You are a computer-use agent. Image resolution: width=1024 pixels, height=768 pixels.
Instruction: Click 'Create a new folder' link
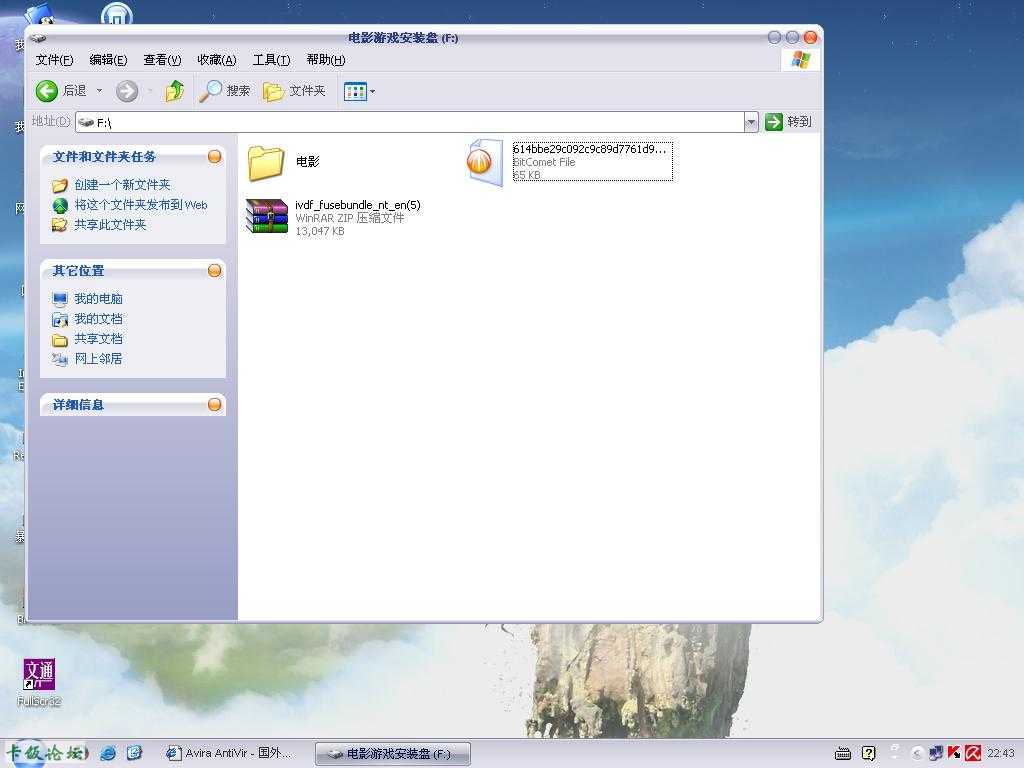coord(122,185)
